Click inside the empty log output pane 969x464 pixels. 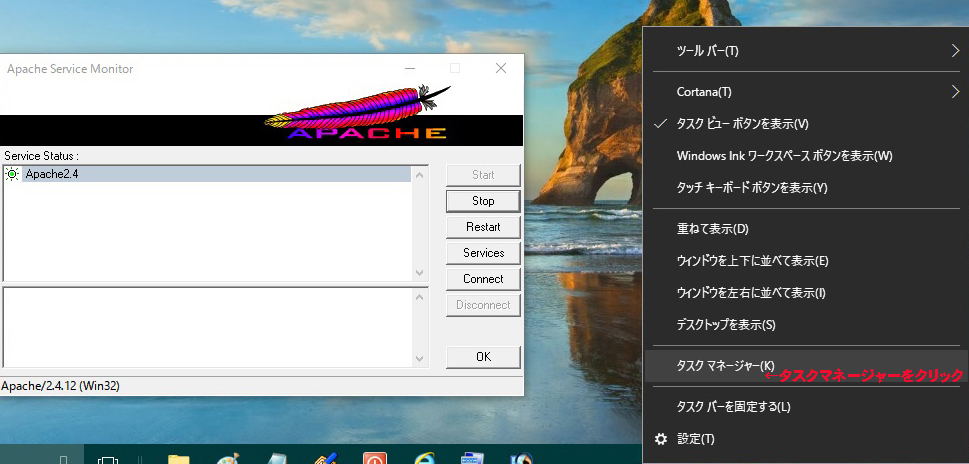tap(207, 327)
